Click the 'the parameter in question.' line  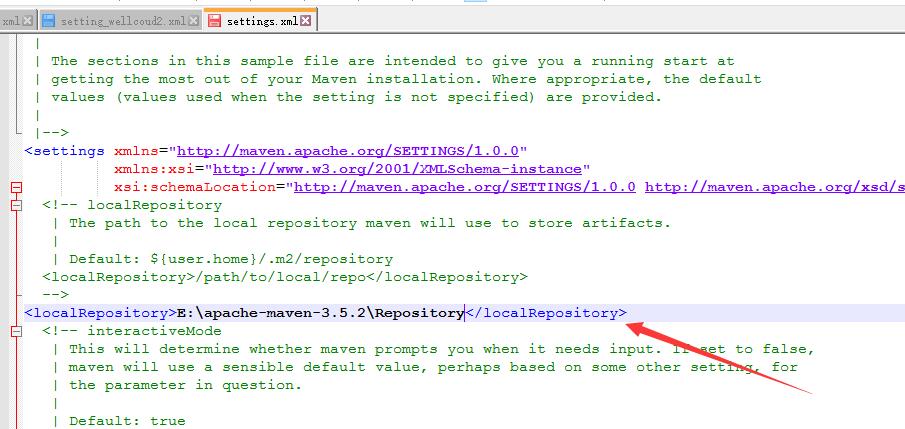point(177,385)
